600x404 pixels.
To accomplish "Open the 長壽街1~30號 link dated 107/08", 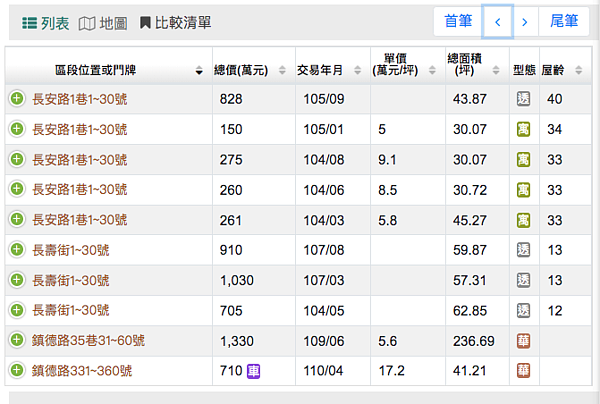I will point(71,250).
